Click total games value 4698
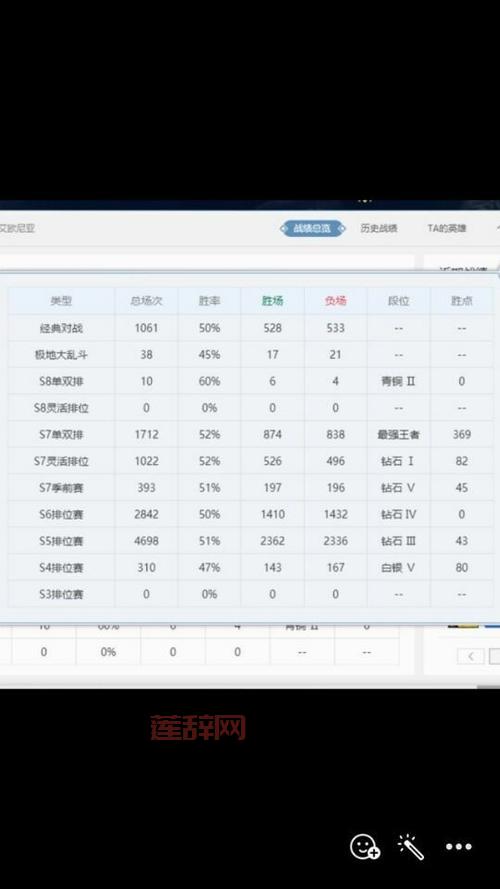 click(146, 541)
